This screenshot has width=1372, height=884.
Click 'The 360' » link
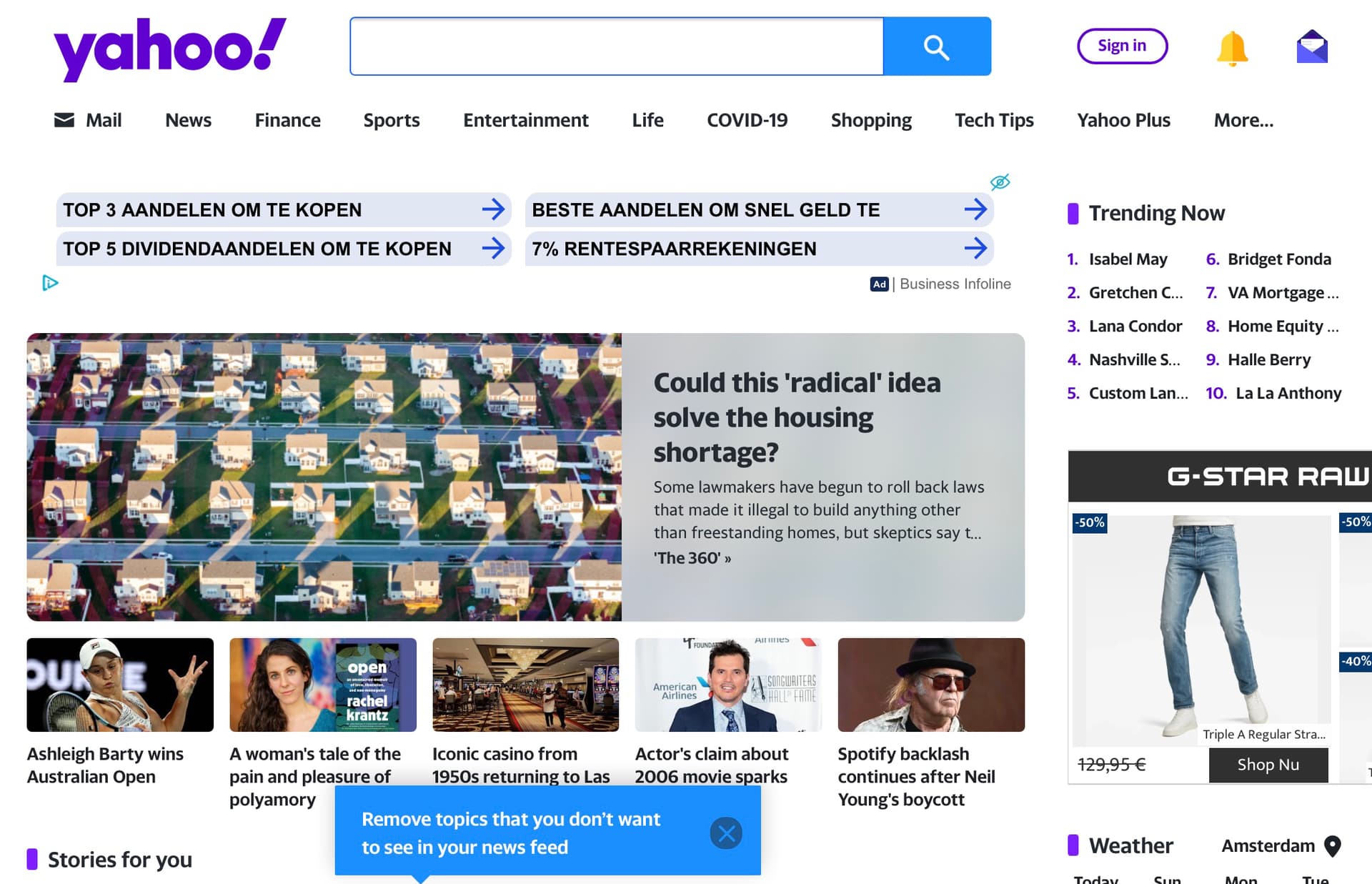tap(692, 558)
